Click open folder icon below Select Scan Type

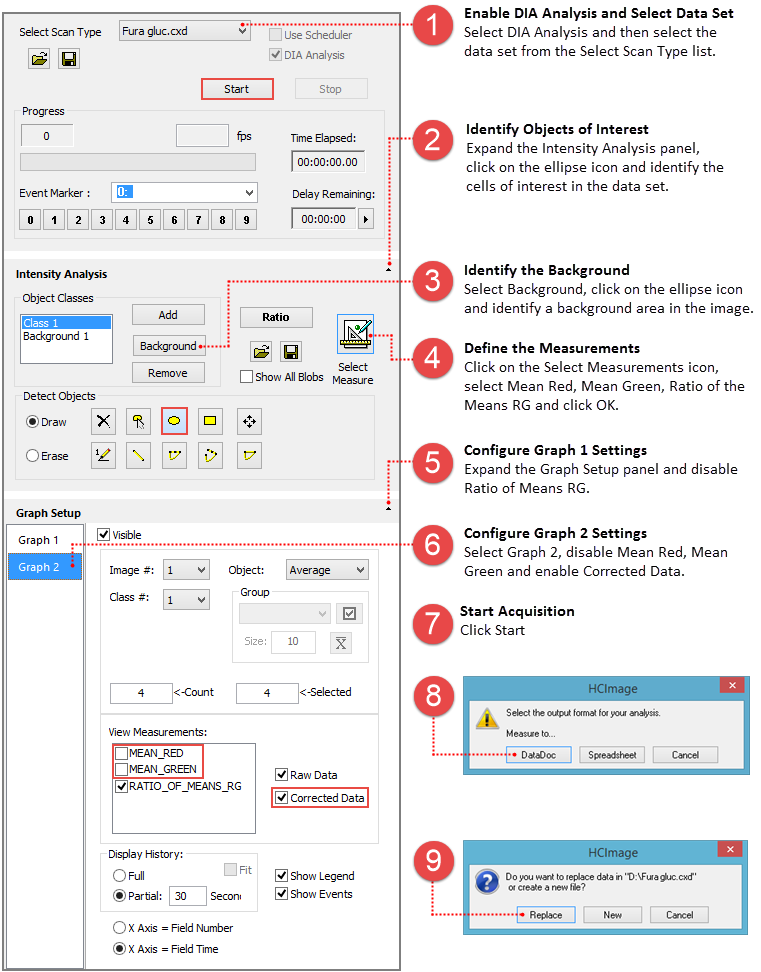coord(39,59)
